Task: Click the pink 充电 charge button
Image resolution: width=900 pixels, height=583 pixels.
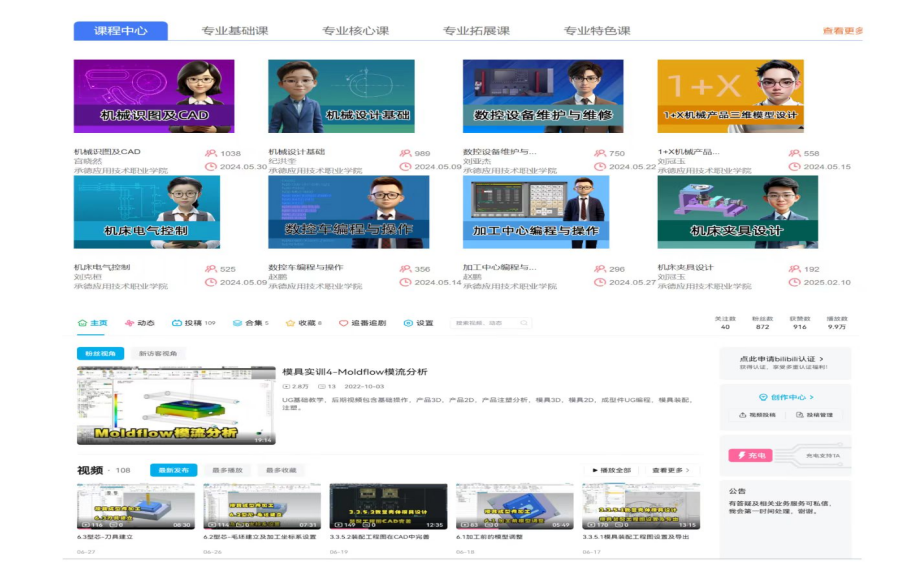Action: (751, 455)
